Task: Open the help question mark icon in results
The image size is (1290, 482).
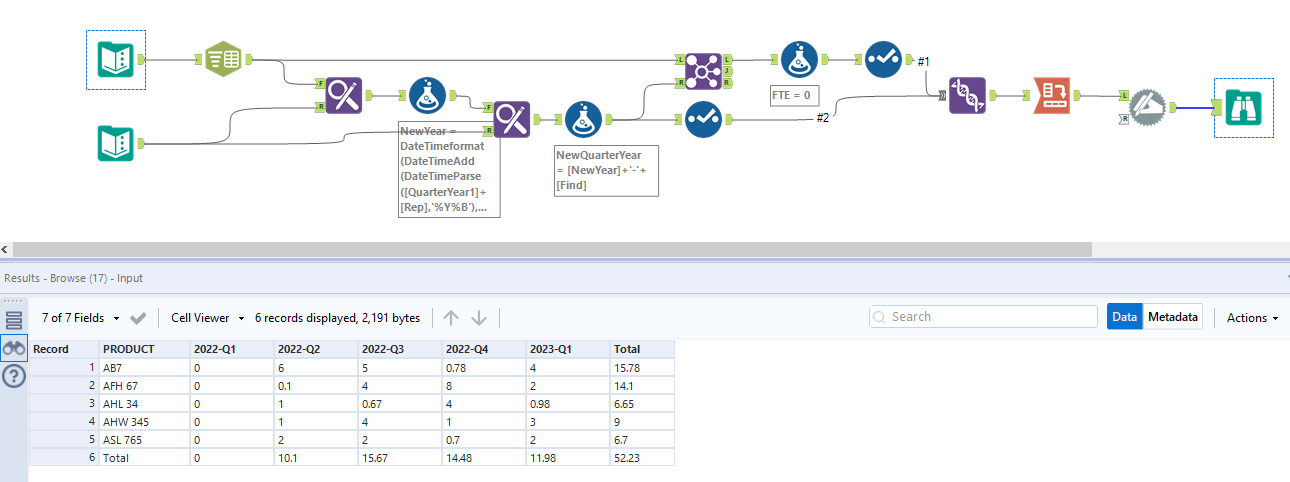Action: tap(14, 376)
